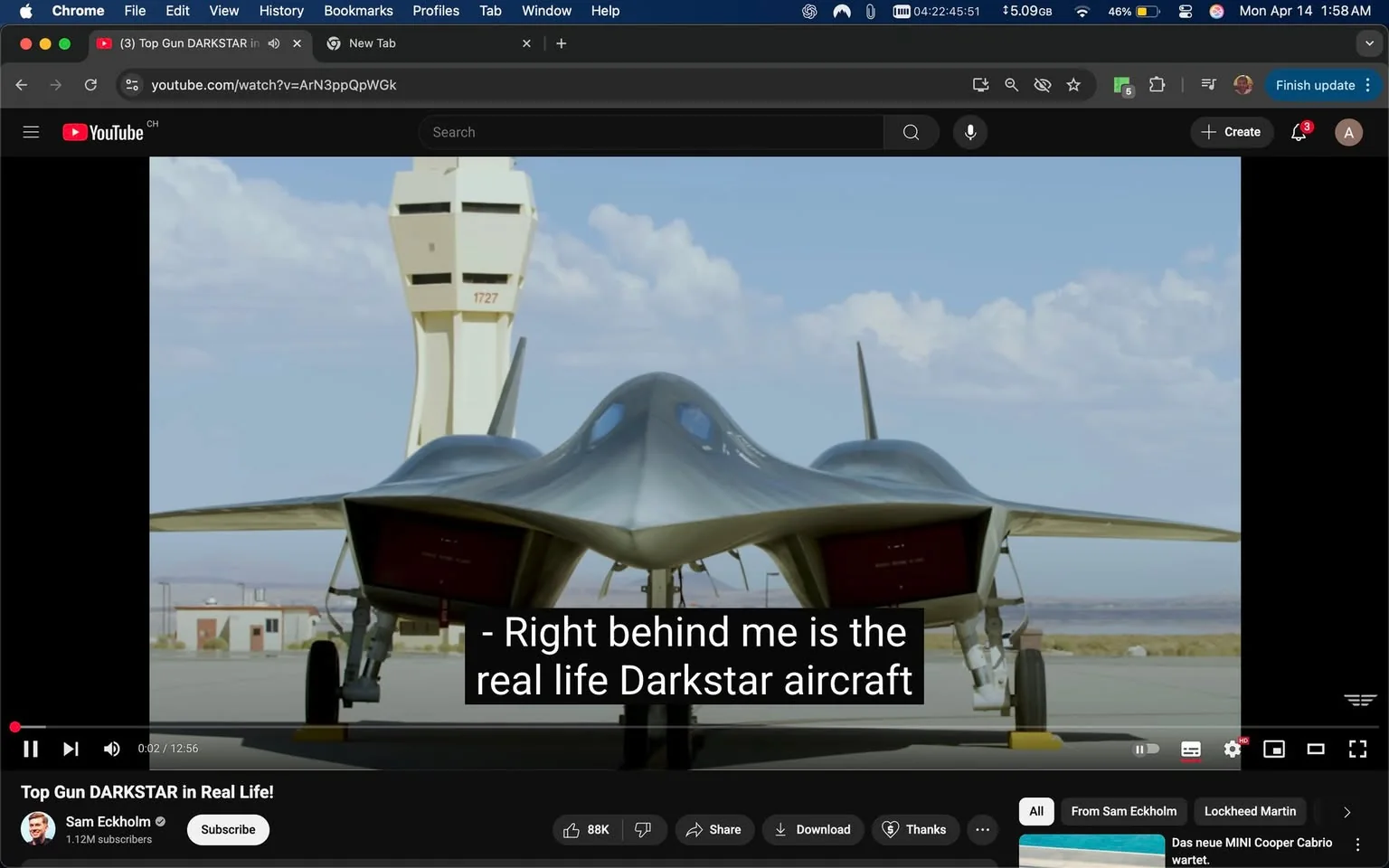The width and height of the screenshot is (1389, 868).
Task: Skip to the next video
Action: click(71, 749)
